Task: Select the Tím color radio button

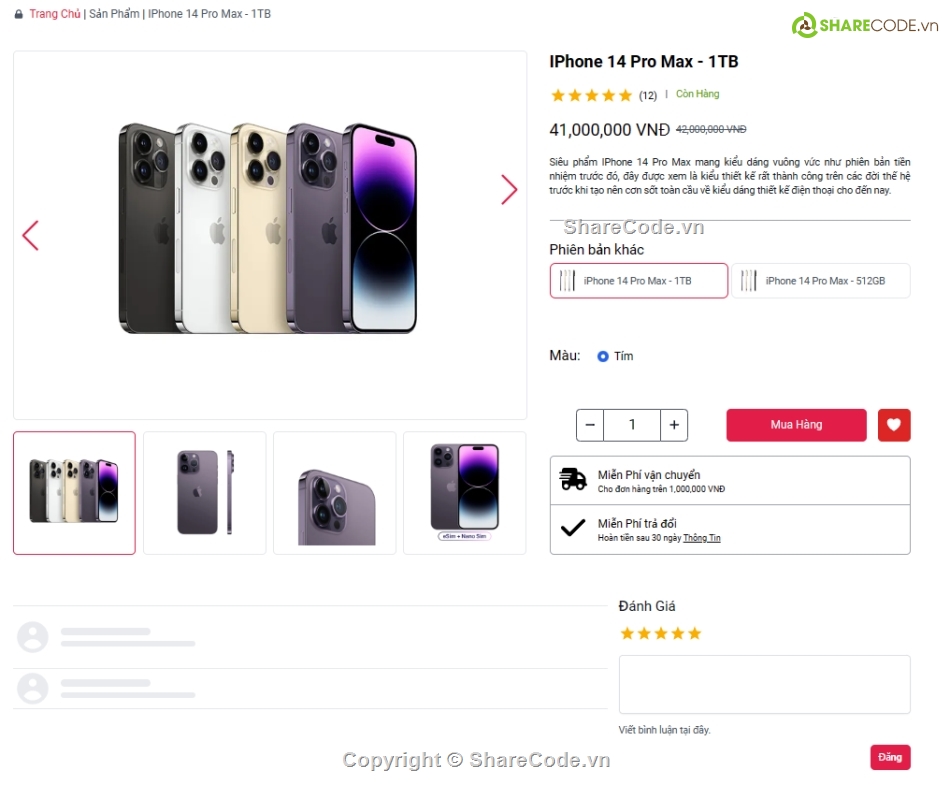Action: click(603, 356)
